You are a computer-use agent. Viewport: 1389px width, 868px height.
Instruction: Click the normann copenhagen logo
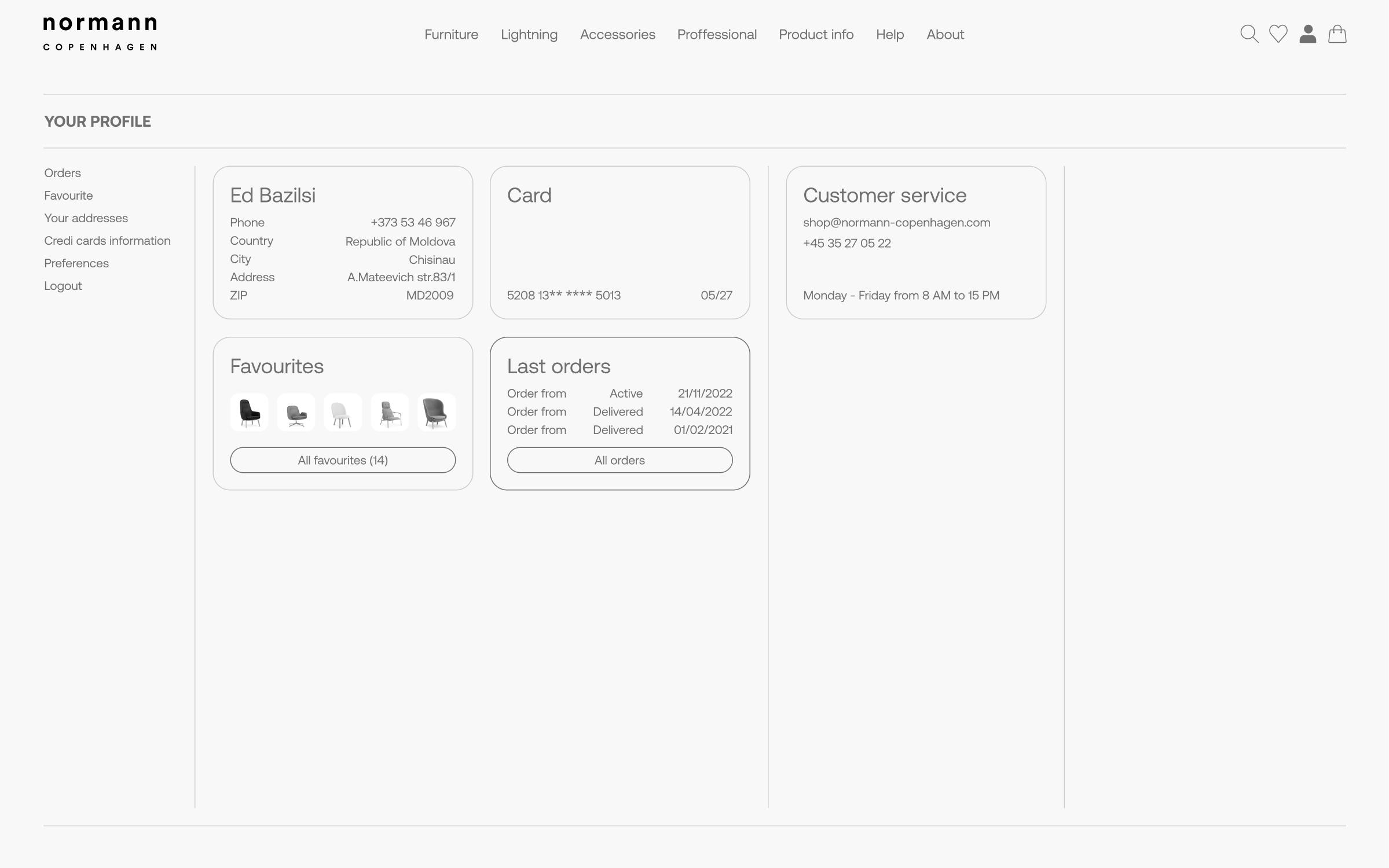pos(99,33)
